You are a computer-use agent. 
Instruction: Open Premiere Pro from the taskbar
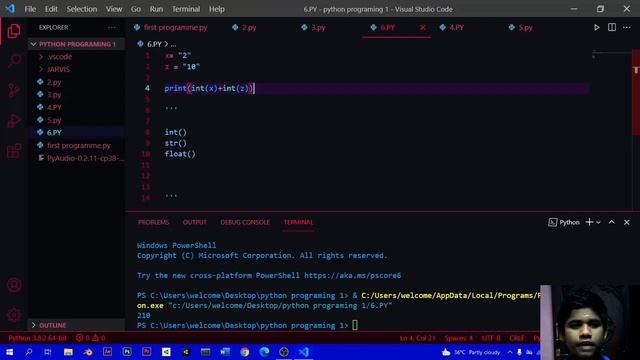coord(147,352)
